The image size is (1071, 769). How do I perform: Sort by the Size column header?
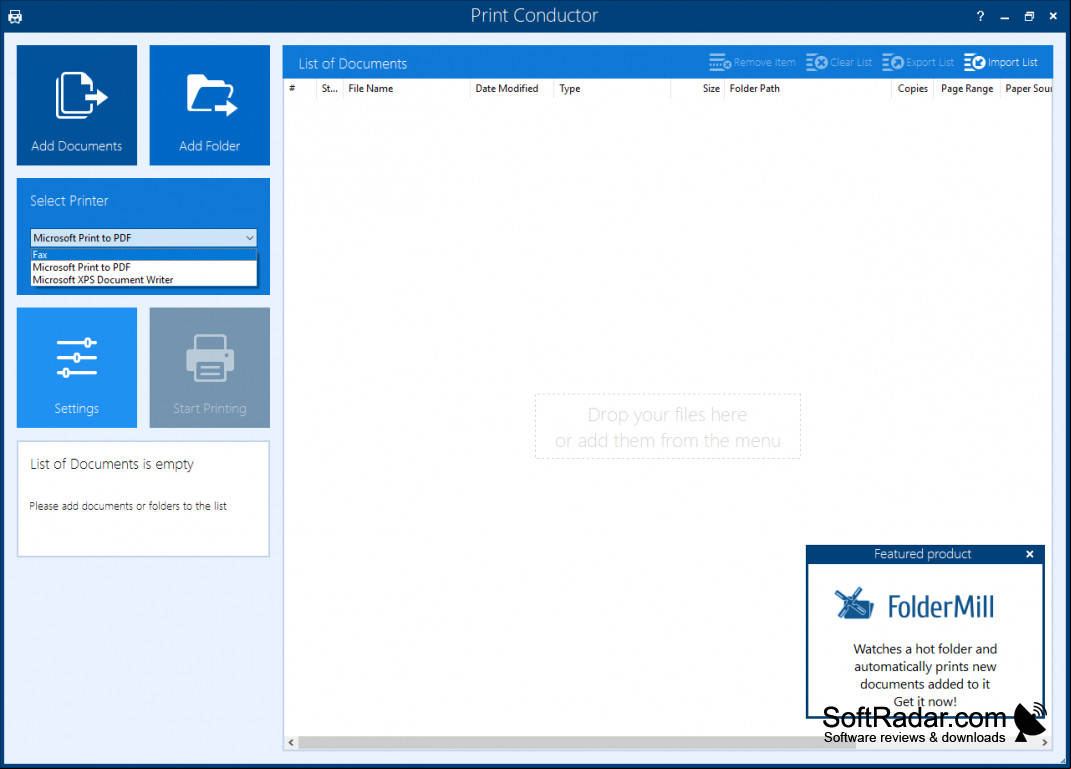coord(697,88)
